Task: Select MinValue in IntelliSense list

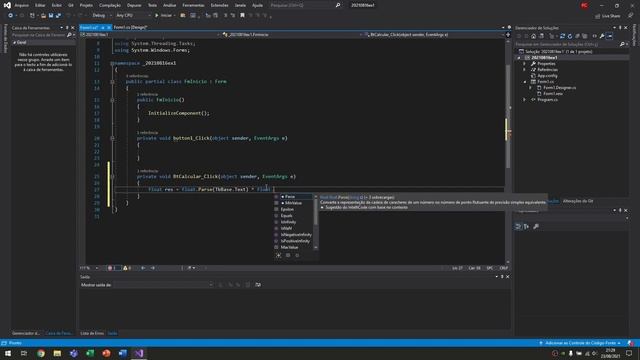Action: 293,203
